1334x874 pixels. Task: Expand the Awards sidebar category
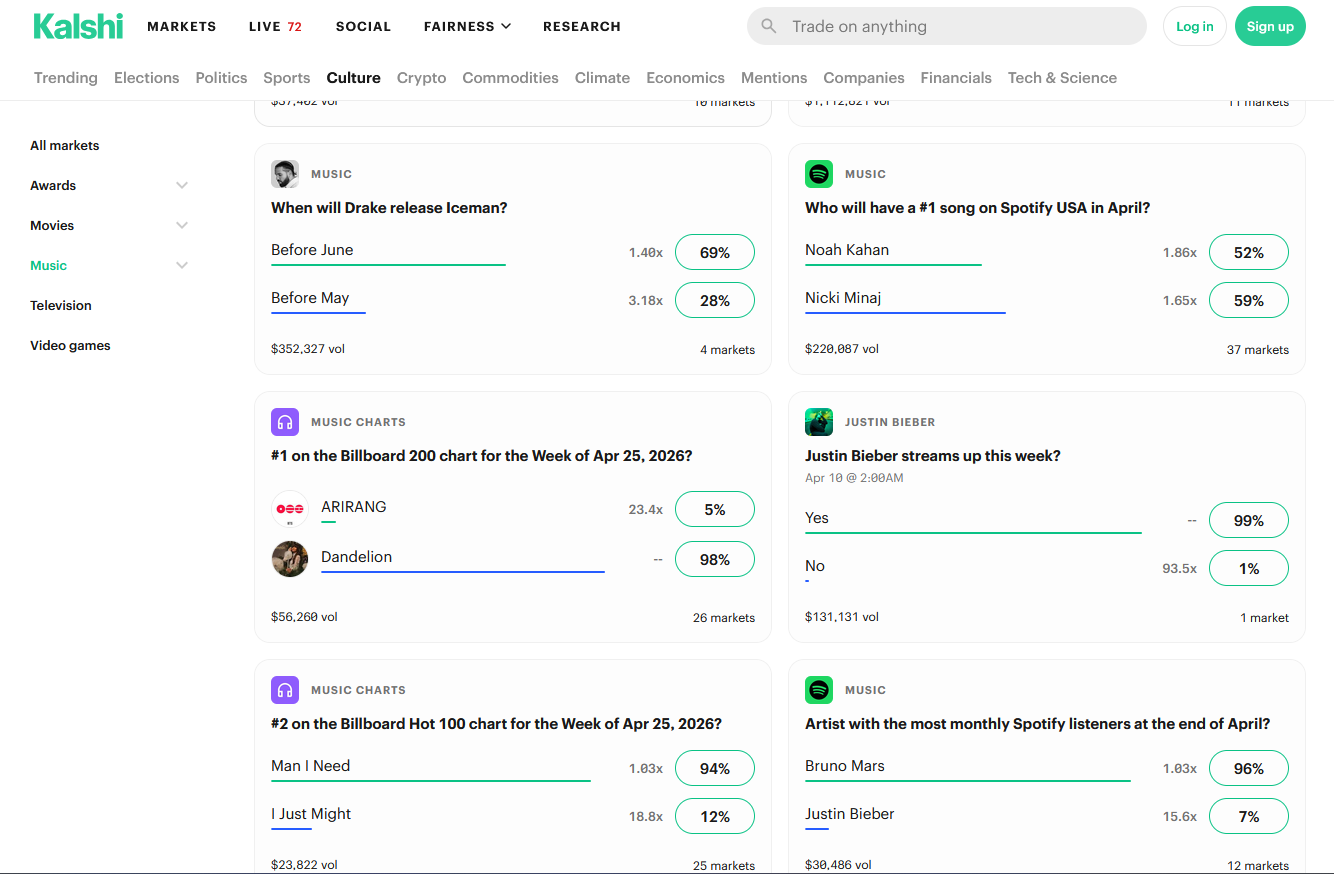(182, 186)
